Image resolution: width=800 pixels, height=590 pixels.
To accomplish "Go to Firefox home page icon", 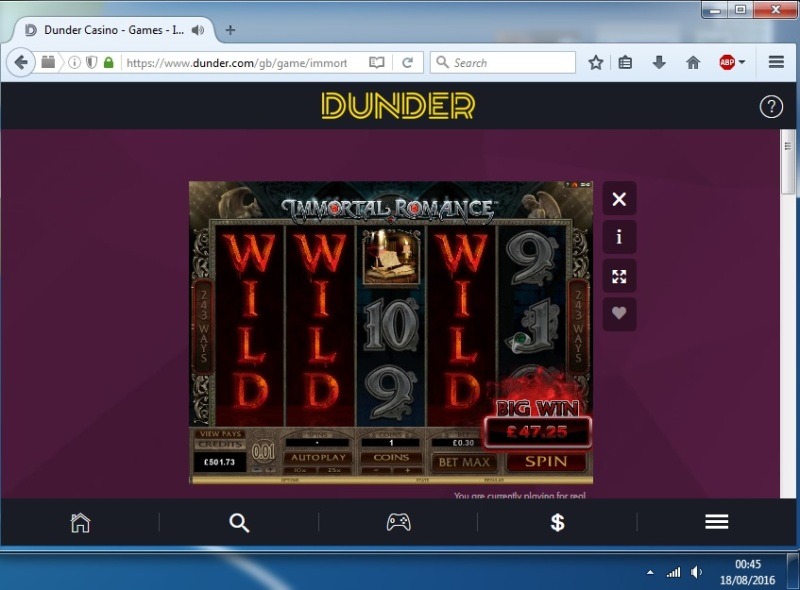I will (693, 63).
